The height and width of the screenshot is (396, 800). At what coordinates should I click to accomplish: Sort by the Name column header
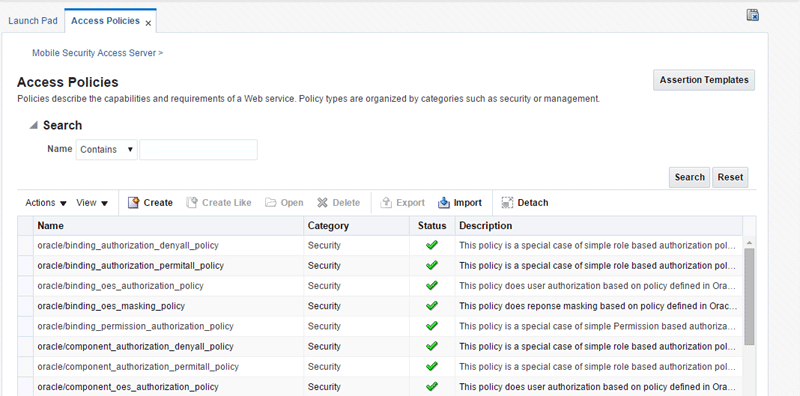(168, 226)
